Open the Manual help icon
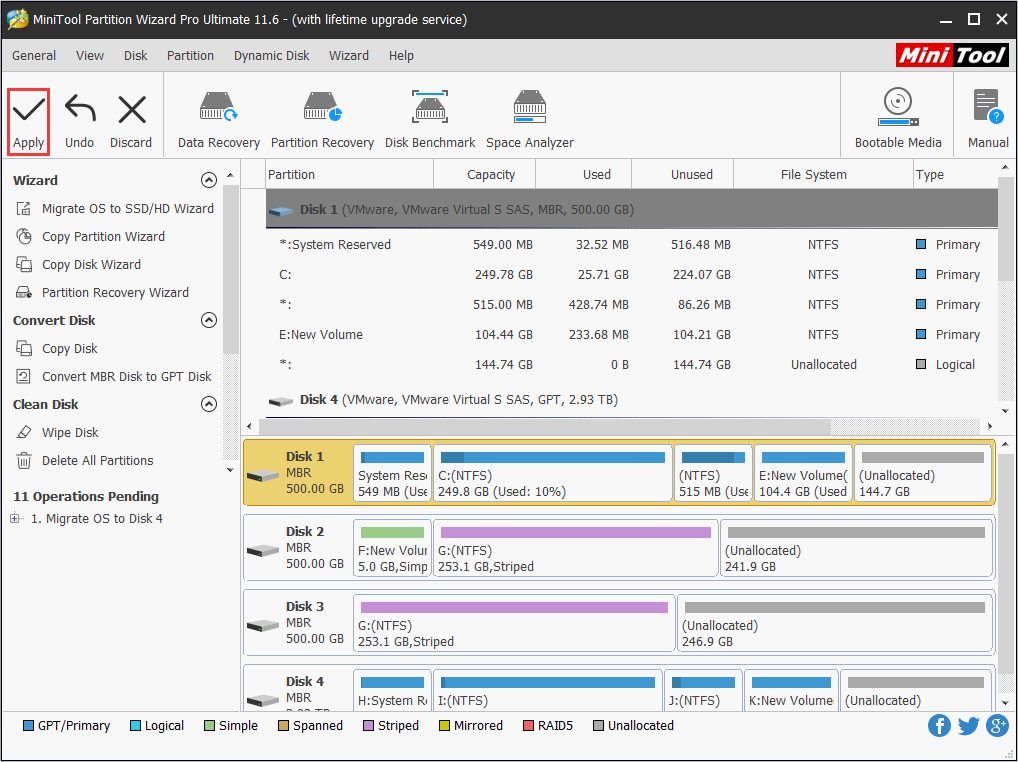Image resolution: width=1018 pixels, height=762 pixels. [987, 106]
